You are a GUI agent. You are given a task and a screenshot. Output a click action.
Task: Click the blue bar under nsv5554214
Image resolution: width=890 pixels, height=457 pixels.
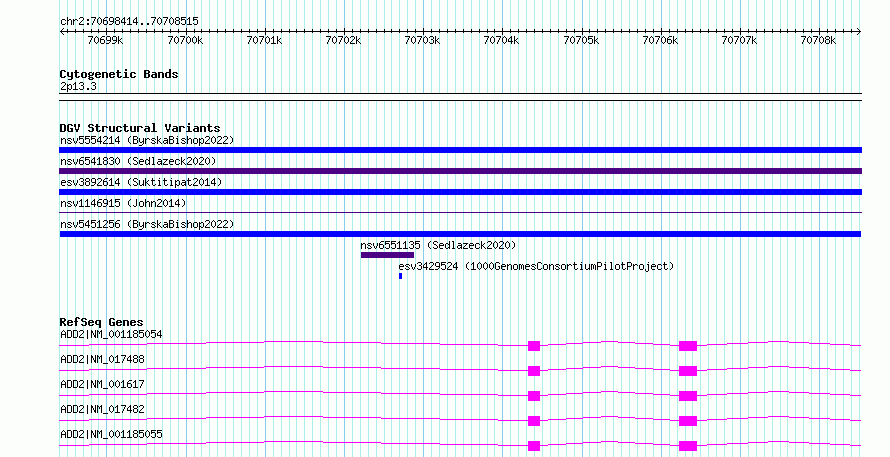click(460, 150)
